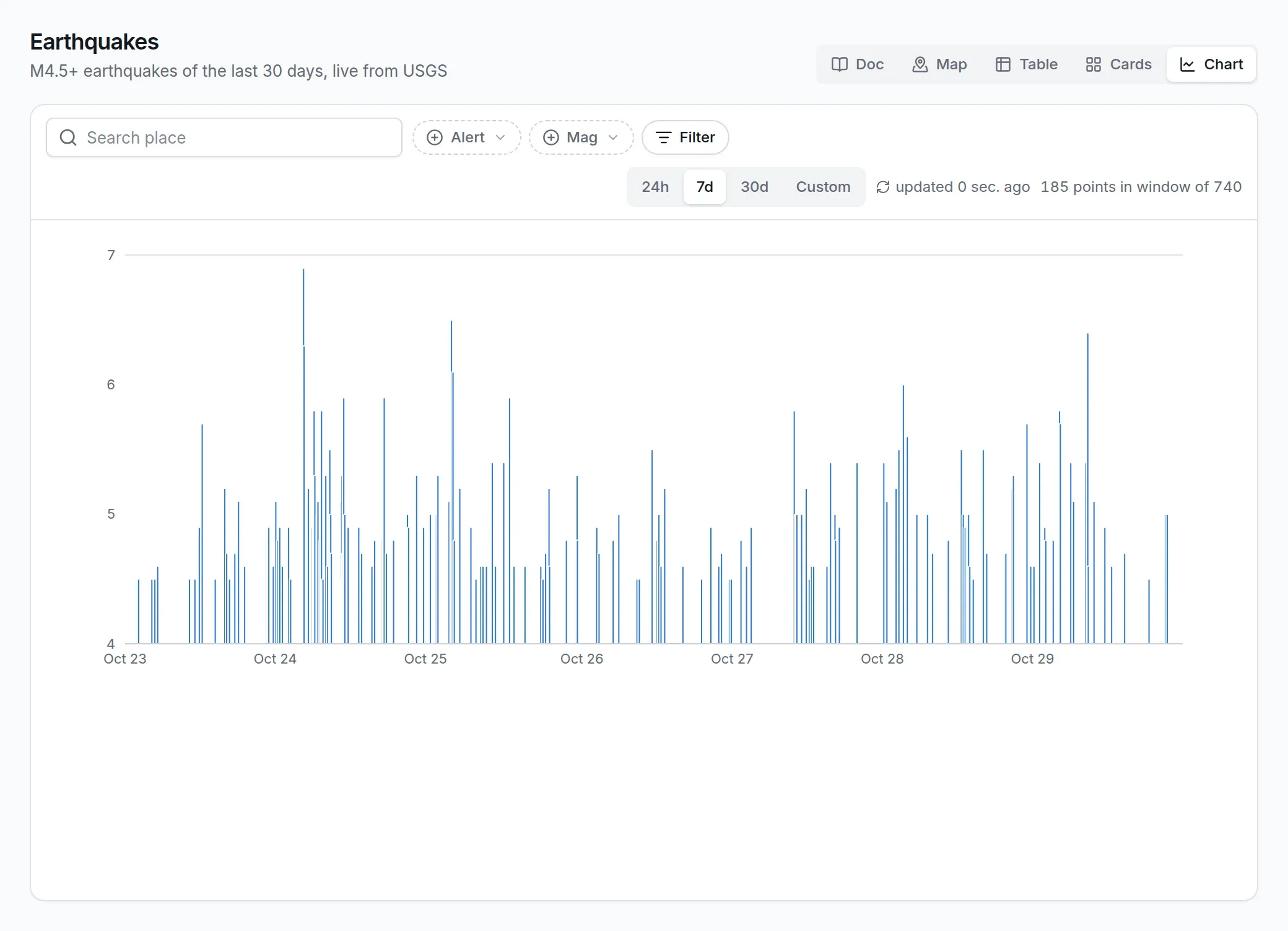Click the chevron arrow on Mag chip
This screenshot has width=1288, height=931.
pos(613,137)
